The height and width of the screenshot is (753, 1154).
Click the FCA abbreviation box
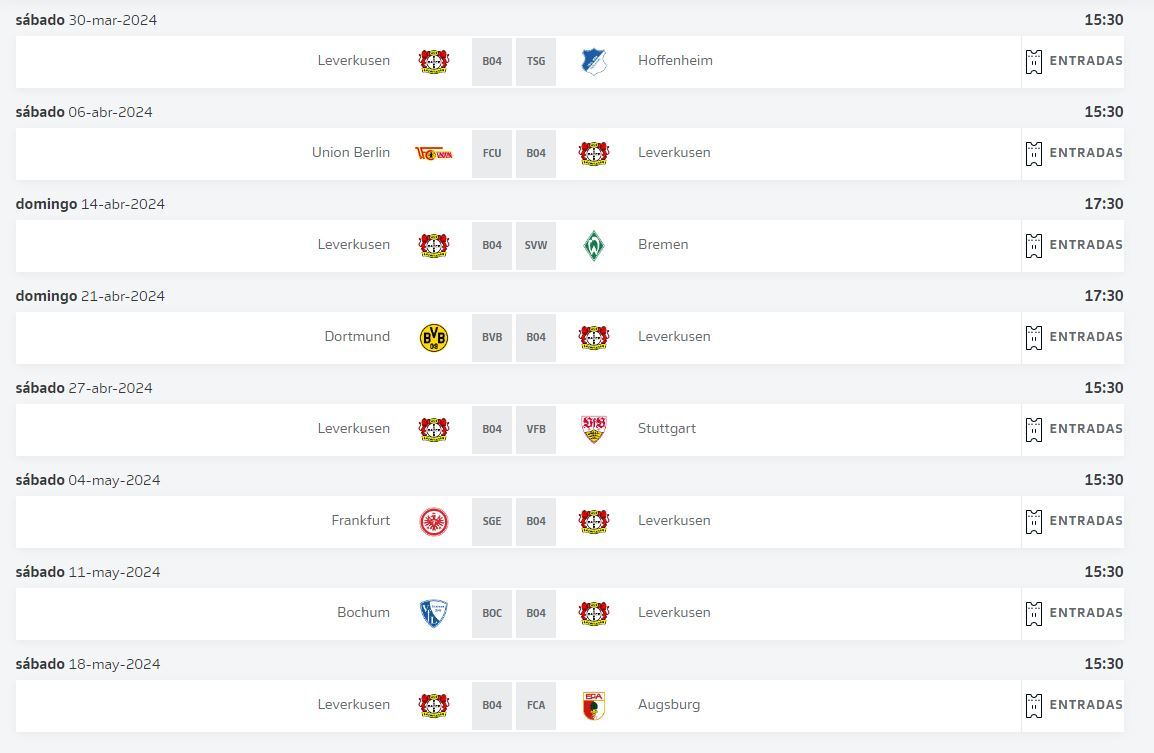536,705
